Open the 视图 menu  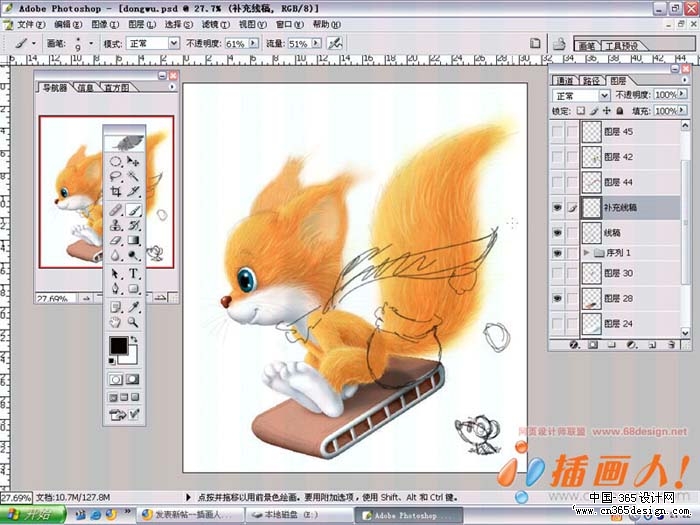click(253, 25)
